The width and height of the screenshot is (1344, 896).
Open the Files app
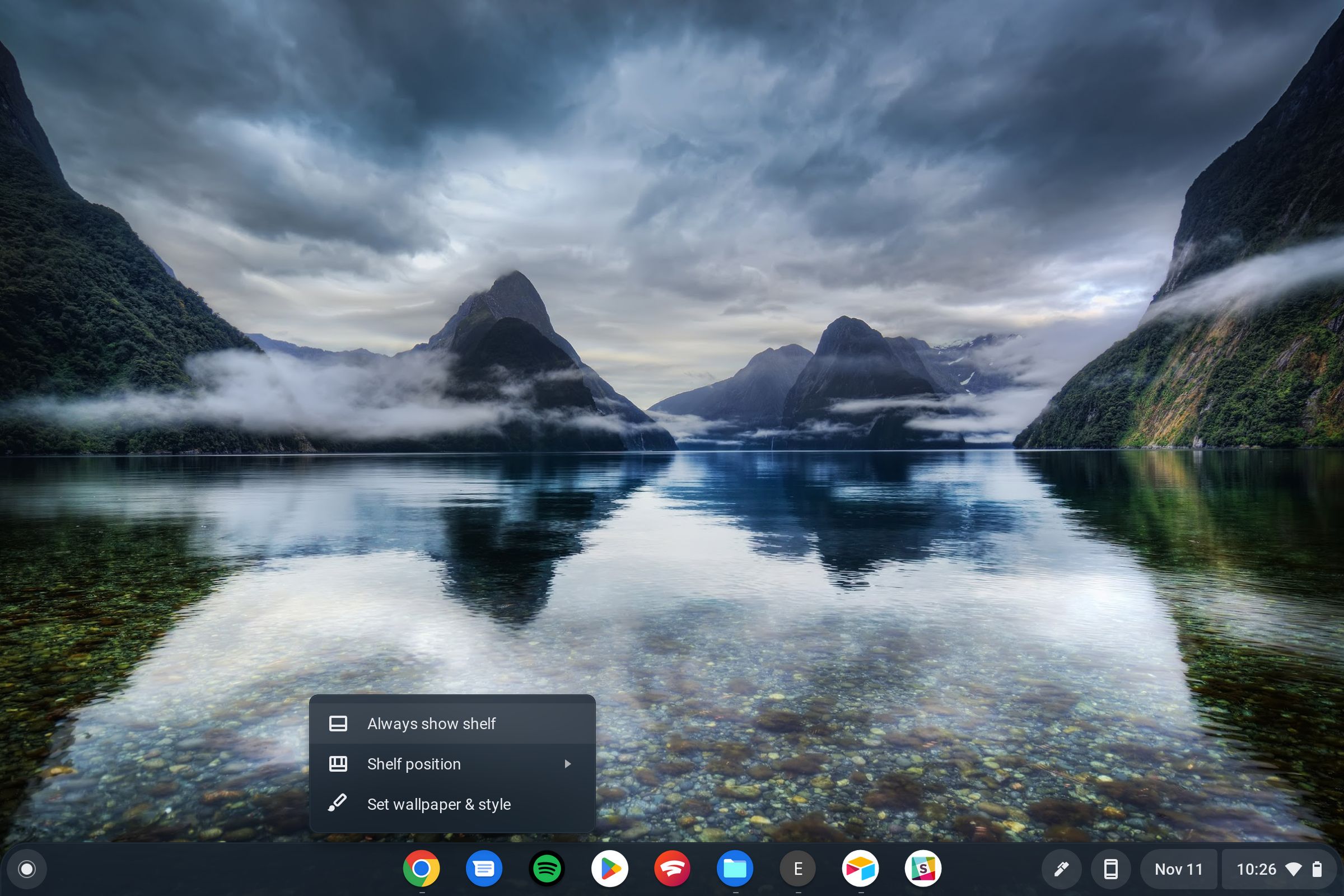(735, 869)
